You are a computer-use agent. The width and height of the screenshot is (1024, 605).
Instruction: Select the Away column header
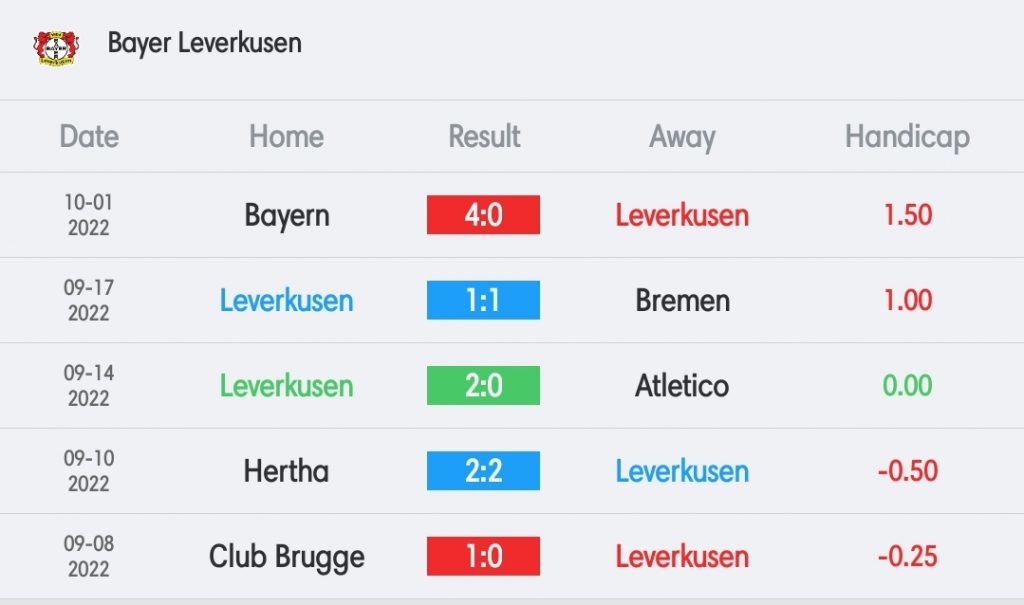[x=682, y=136]
